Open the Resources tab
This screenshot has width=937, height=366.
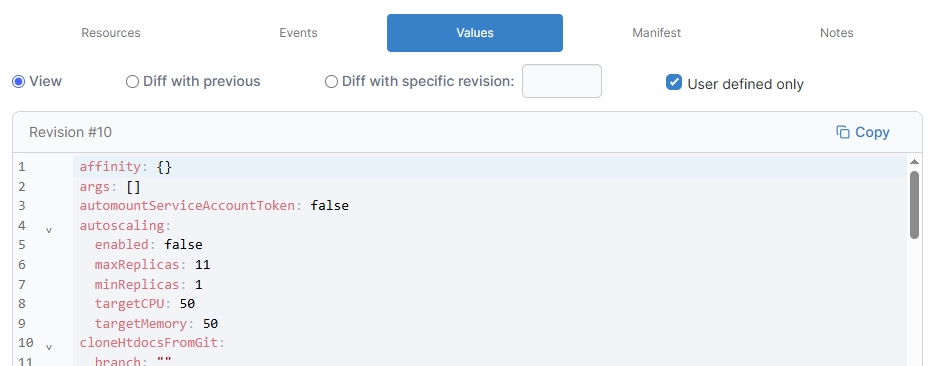(111, 33)
